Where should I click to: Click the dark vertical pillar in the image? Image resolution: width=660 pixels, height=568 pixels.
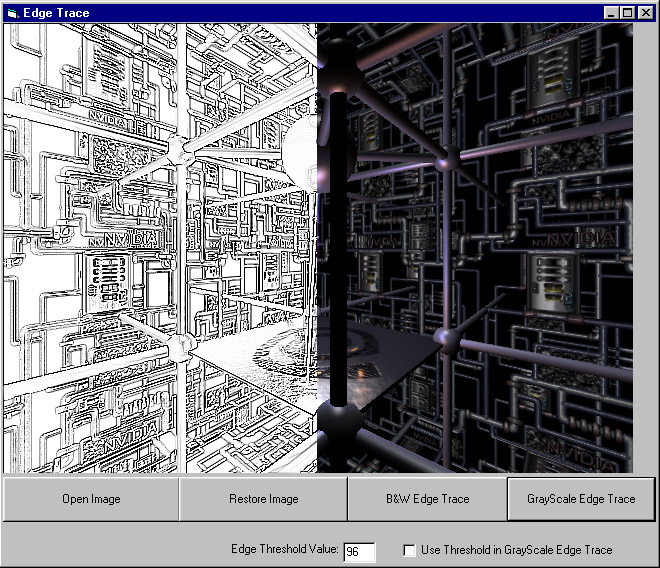coord(338,250)
